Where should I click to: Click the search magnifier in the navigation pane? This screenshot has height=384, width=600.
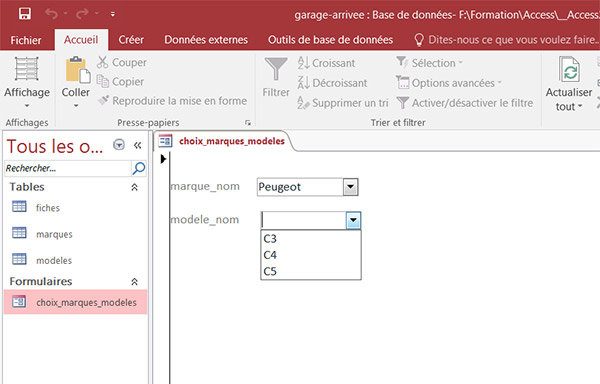click(139, 168)
